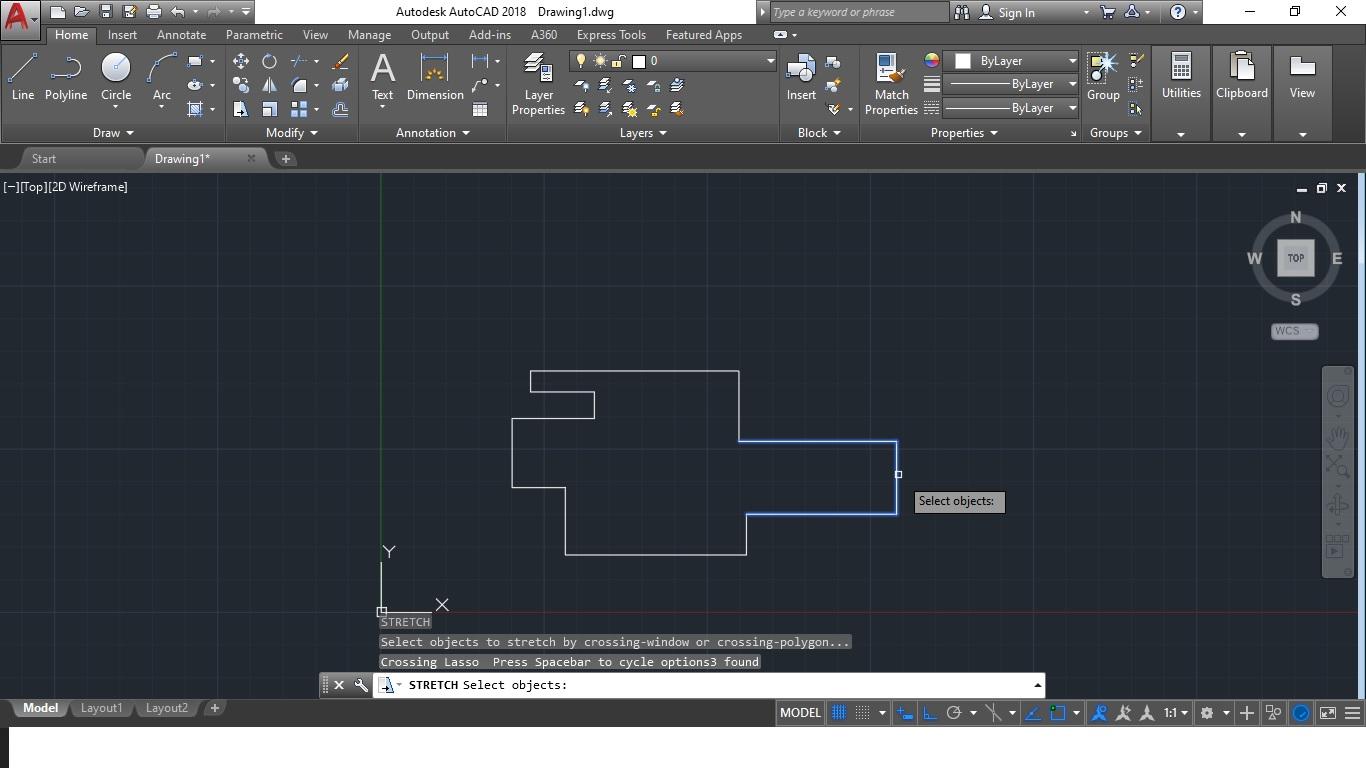Toggle drawing grid display in status bar
The width and height of the screenshot is (1366, 768).
click(x=839, y=713)
